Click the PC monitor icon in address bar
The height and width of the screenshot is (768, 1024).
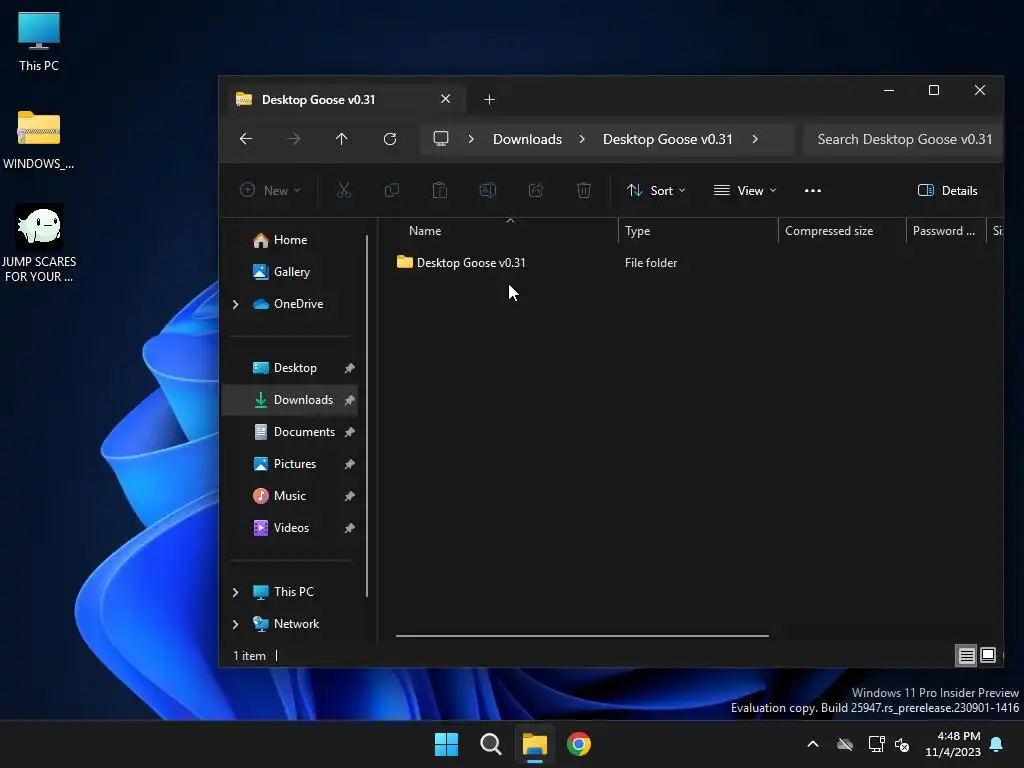441,138
